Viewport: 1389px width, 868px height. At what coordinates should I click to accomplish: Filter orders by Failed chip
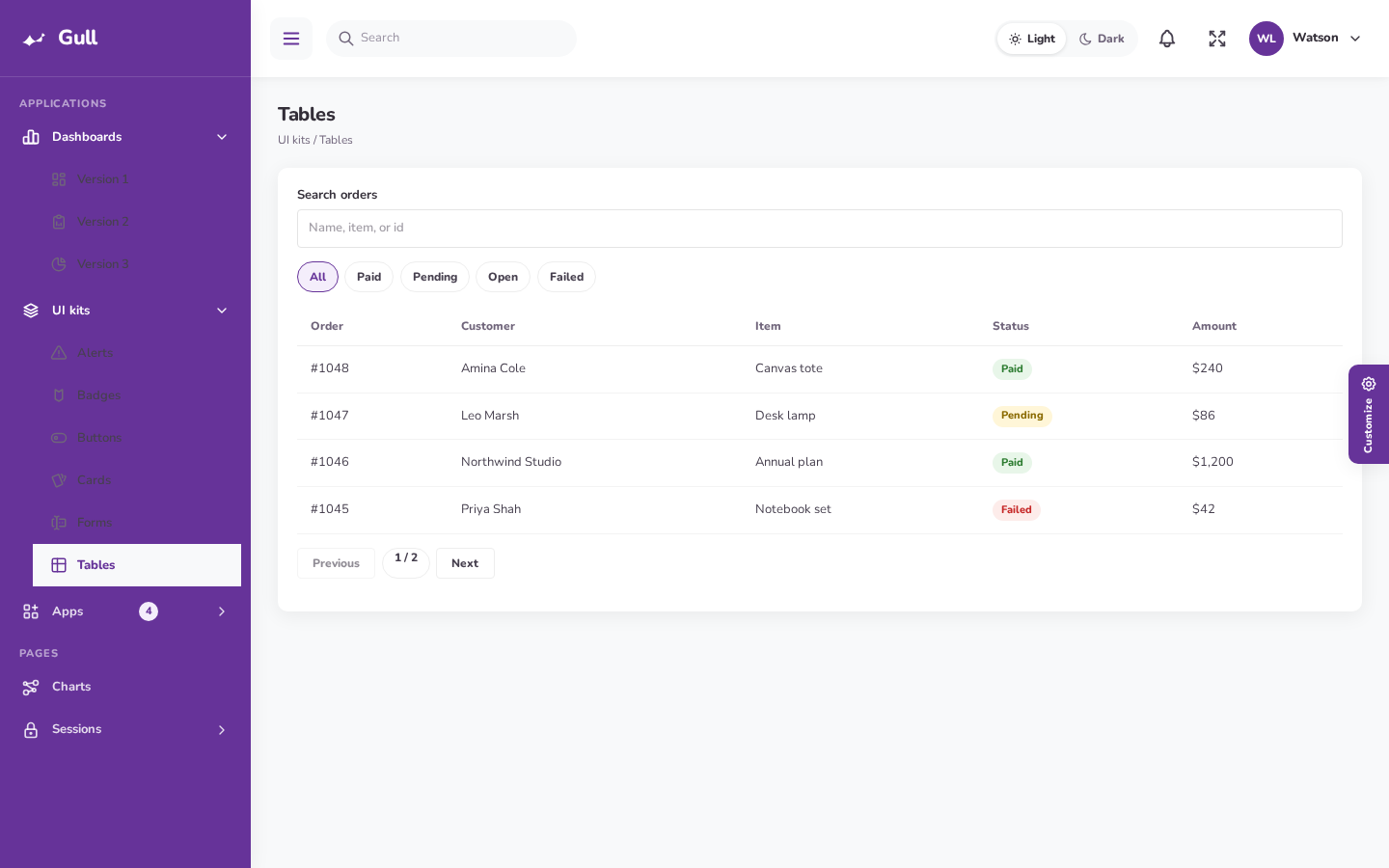[566, 277]
